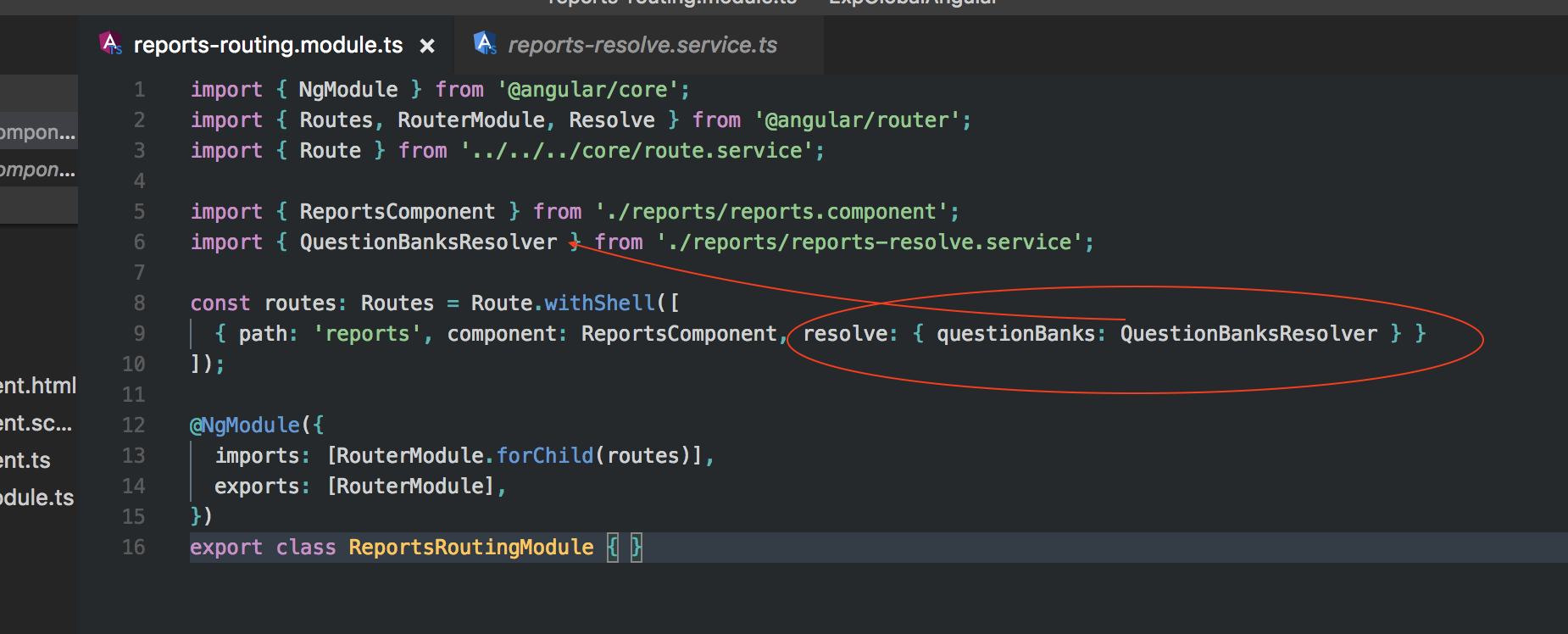Click the 'reports' path string on line 9
The image size is (1568, 634).
coord(367,334)
